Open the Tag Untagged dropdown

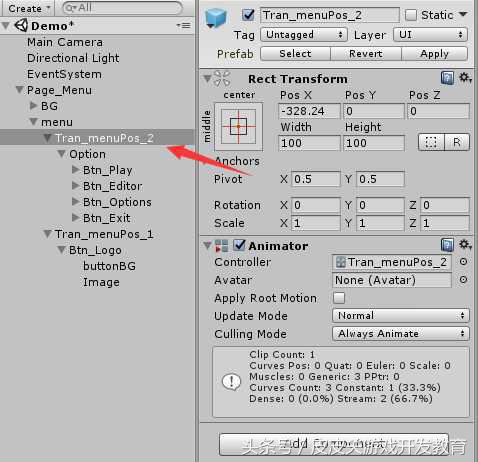[x=303, y=35]
